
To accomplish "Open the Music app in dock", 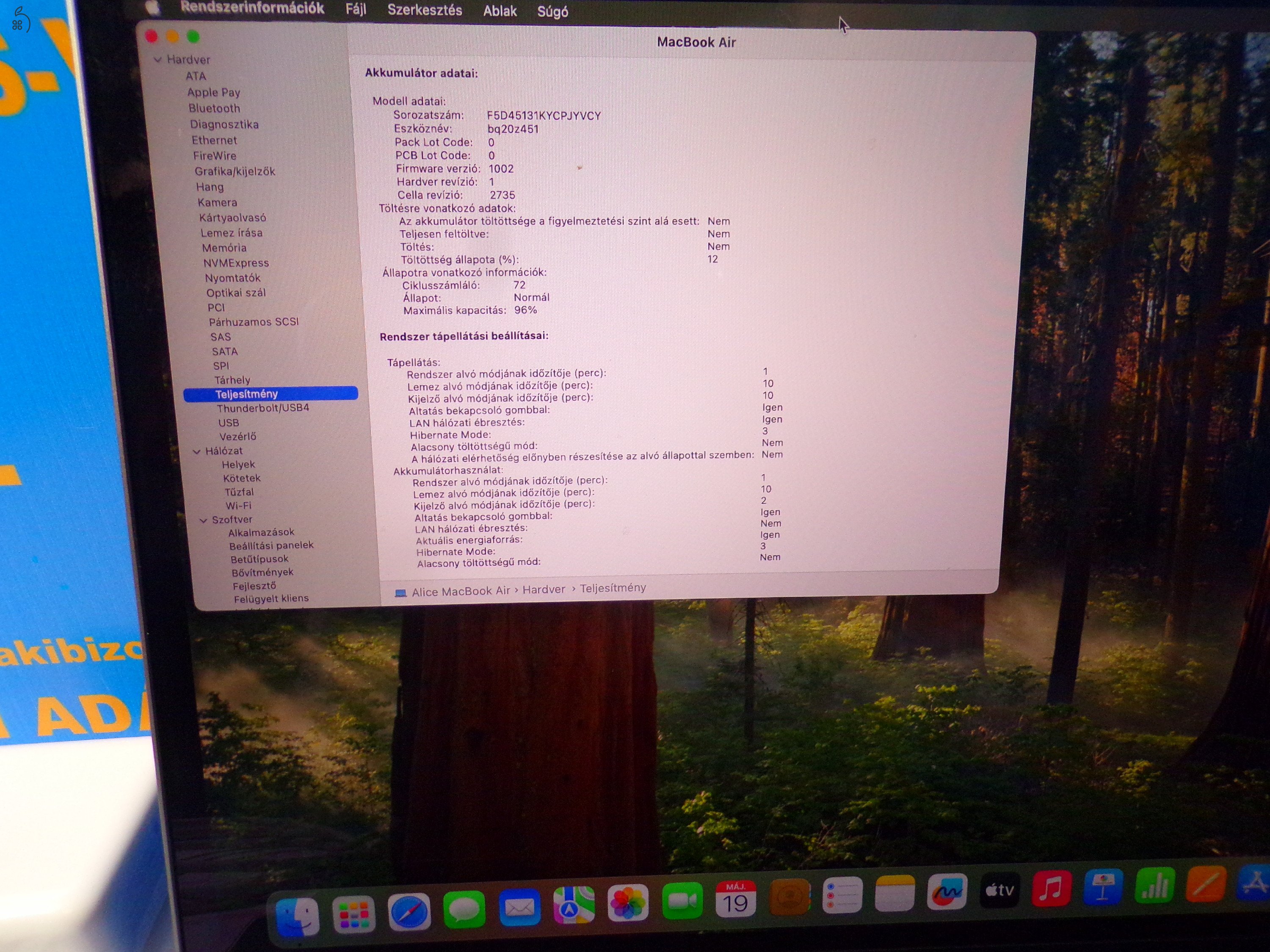I will [x=1052, y=888].
